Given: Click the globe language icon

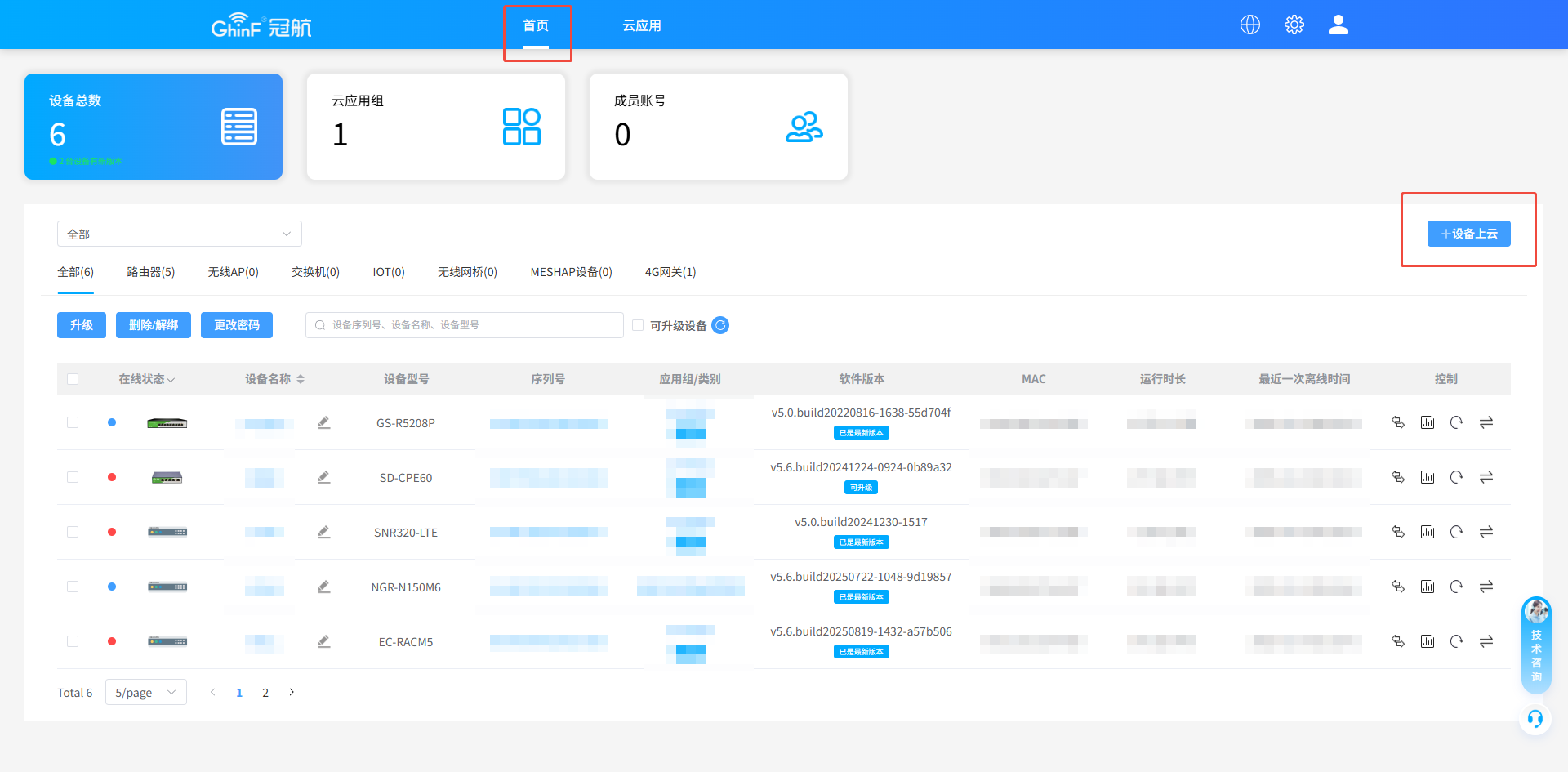Looking at the screenshot, I should (1249, 25).
